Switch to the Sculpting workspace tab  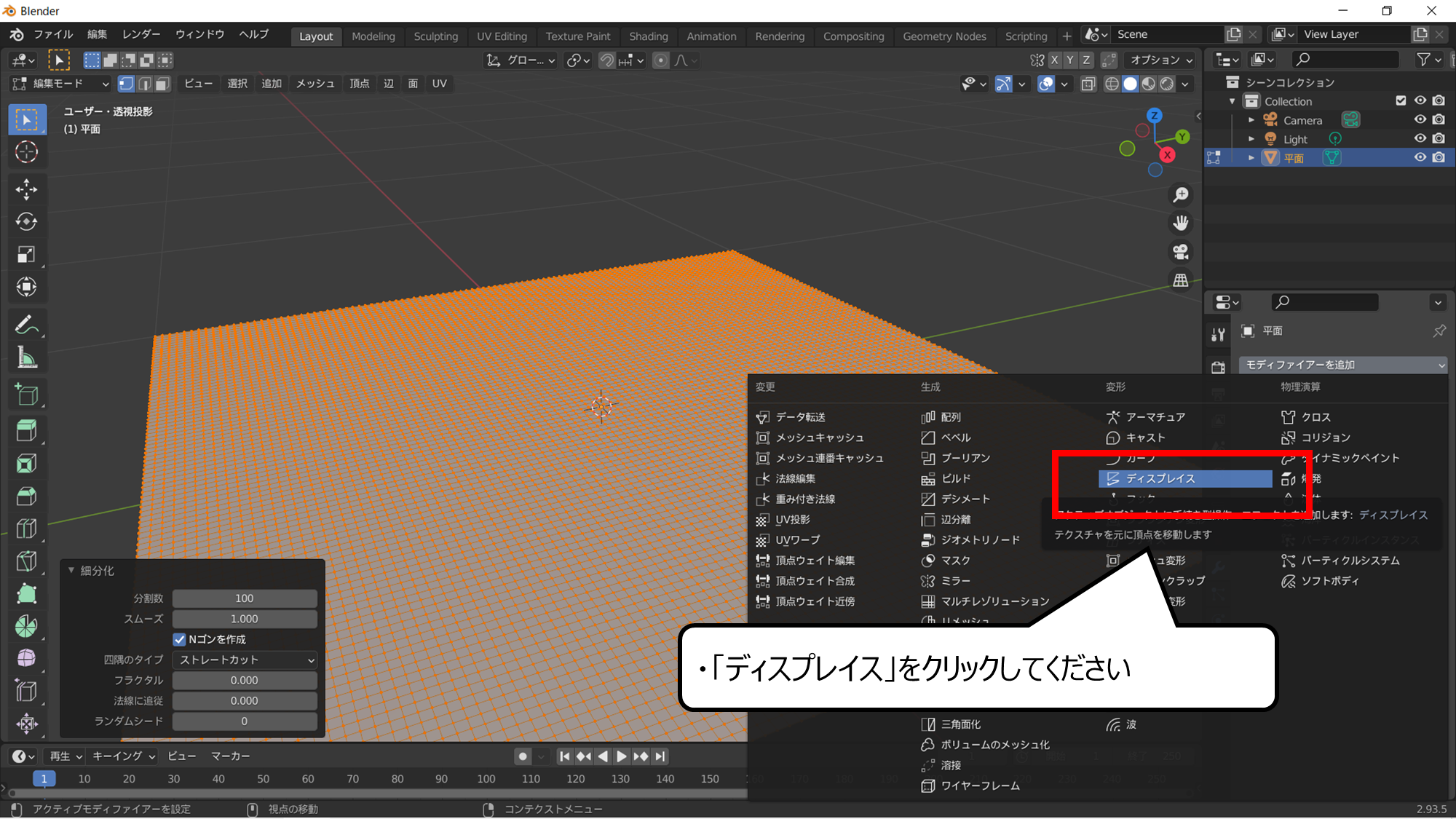pos(435,36)
